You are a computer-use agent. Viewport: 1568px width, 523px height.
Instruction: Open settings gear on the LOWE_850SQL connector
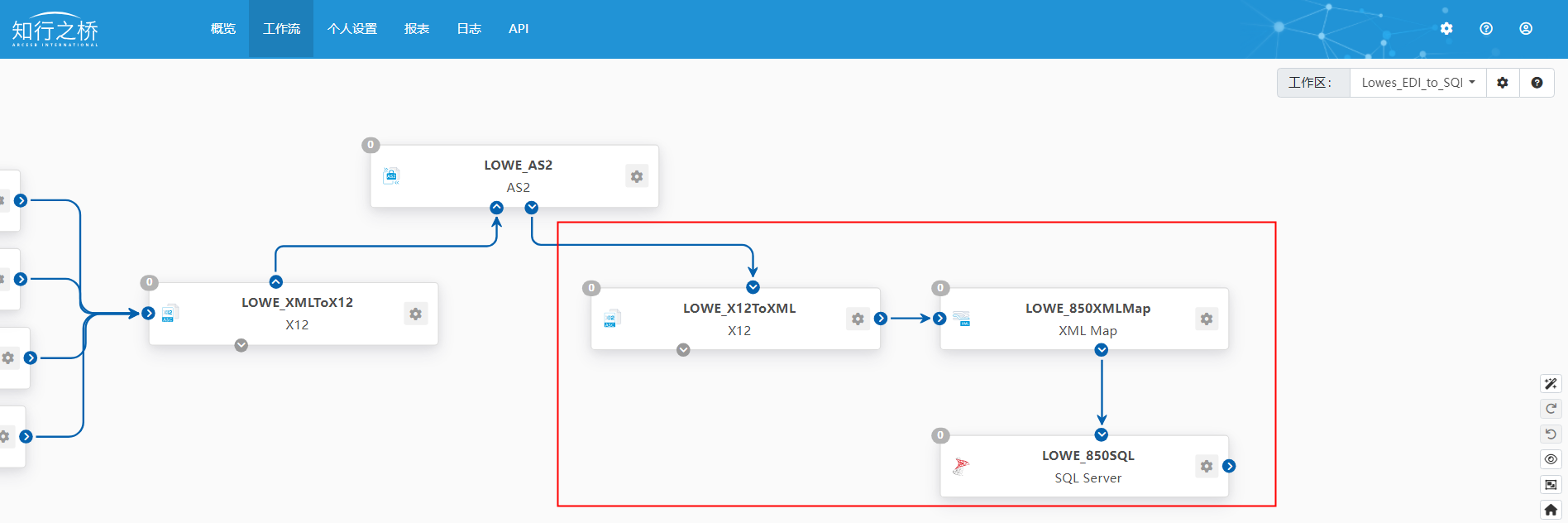click(1207, 466)
